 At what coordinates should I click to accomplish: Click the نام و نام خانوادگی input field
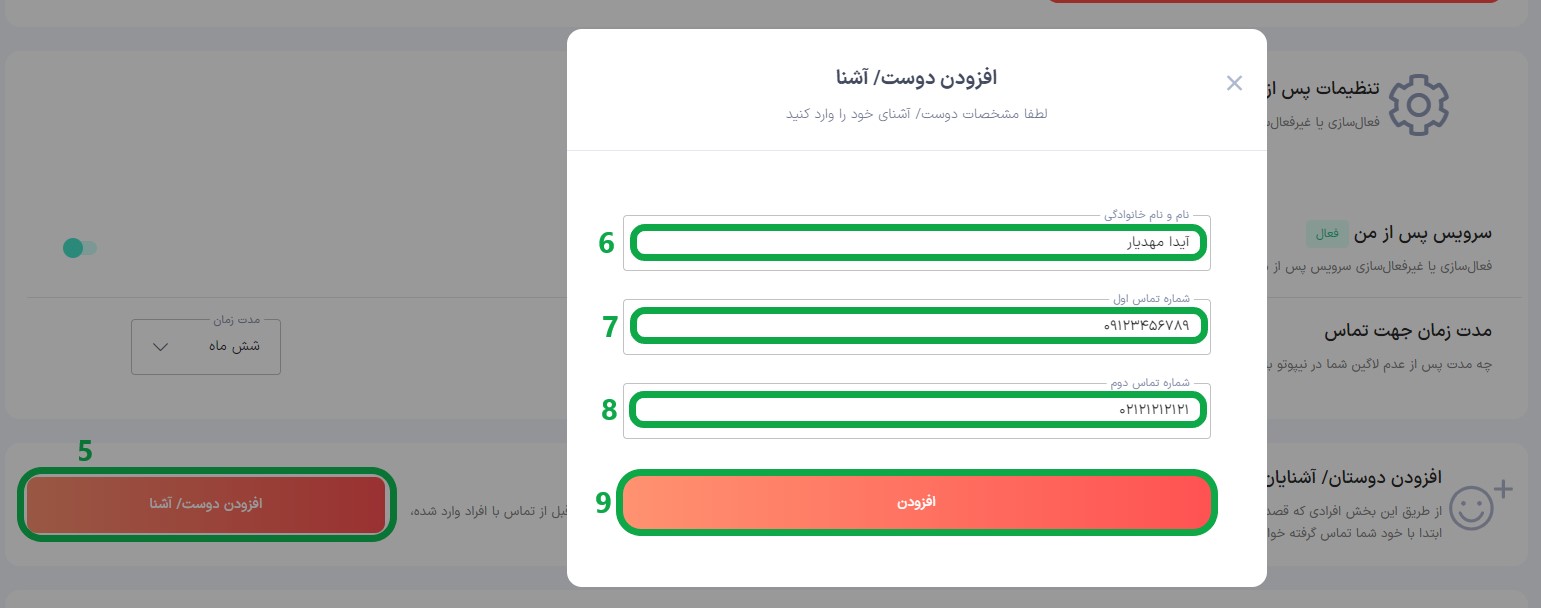(x=917, y=242)
